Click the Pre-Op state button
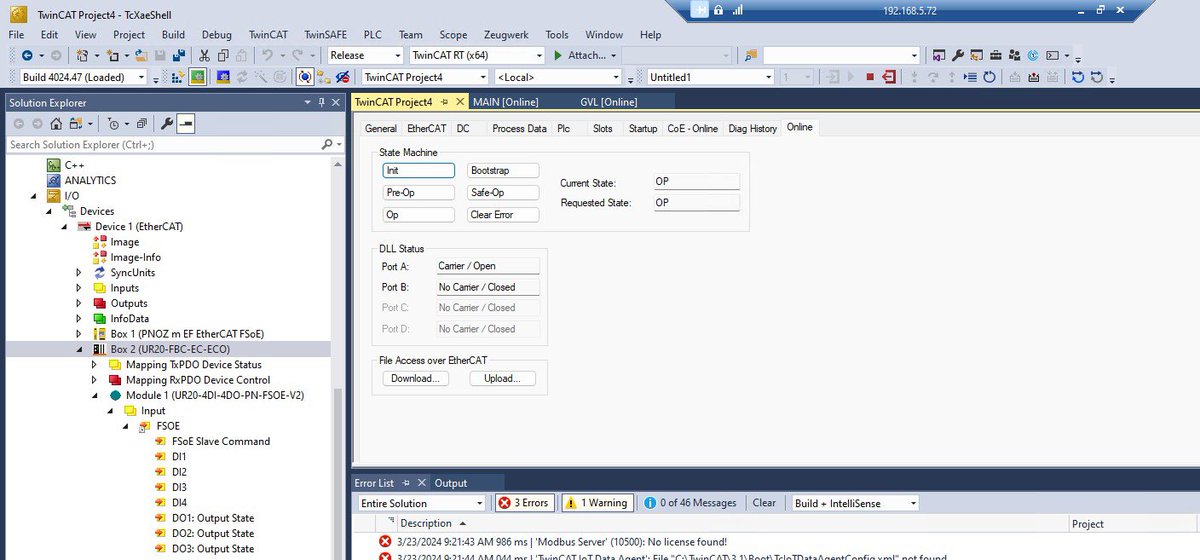1200x560 pixels. [x=419, y=192]
